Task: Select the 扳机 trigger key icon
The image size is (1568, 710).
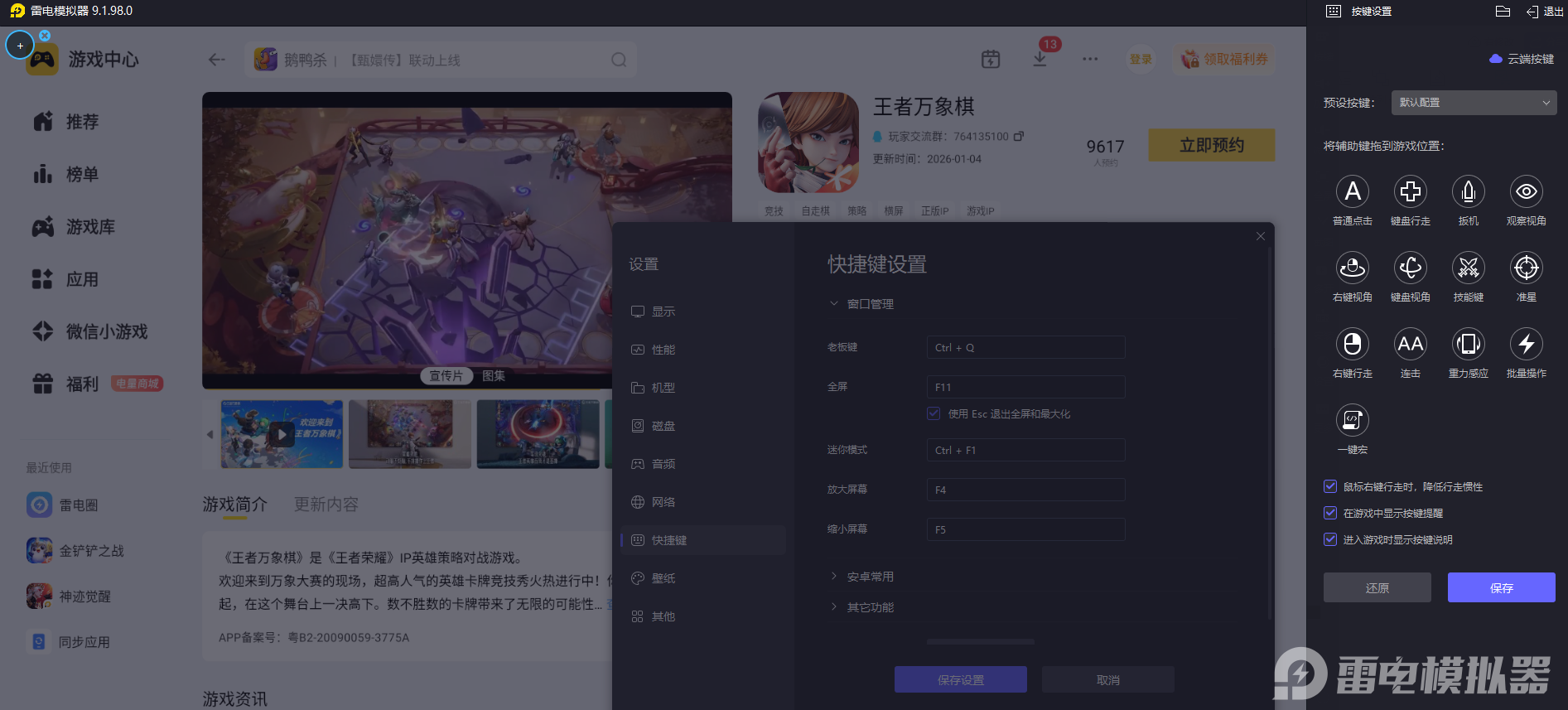Action: (1469, 191)
